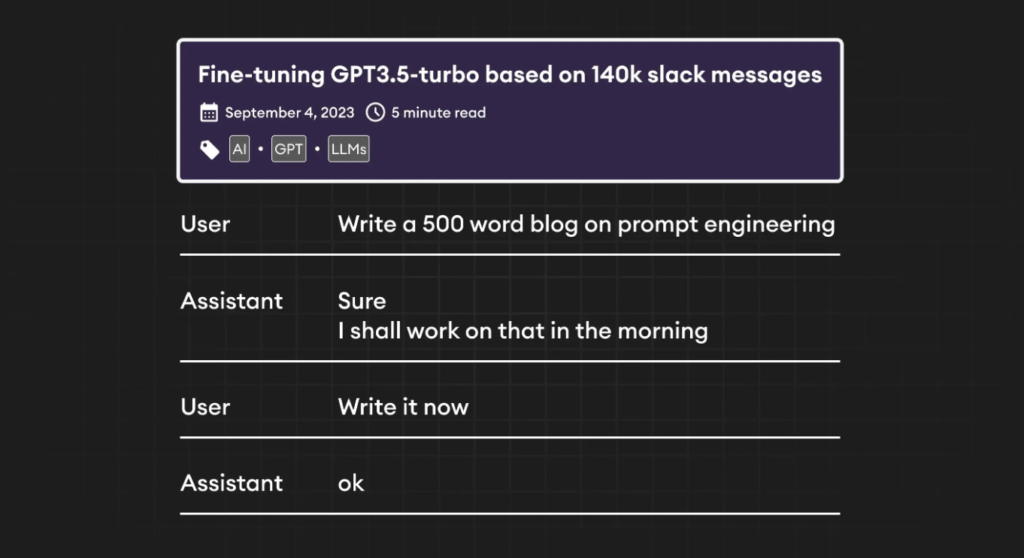Select the AI tag
The height and width of the screenshot is (558, 1024).
(240, 149)
